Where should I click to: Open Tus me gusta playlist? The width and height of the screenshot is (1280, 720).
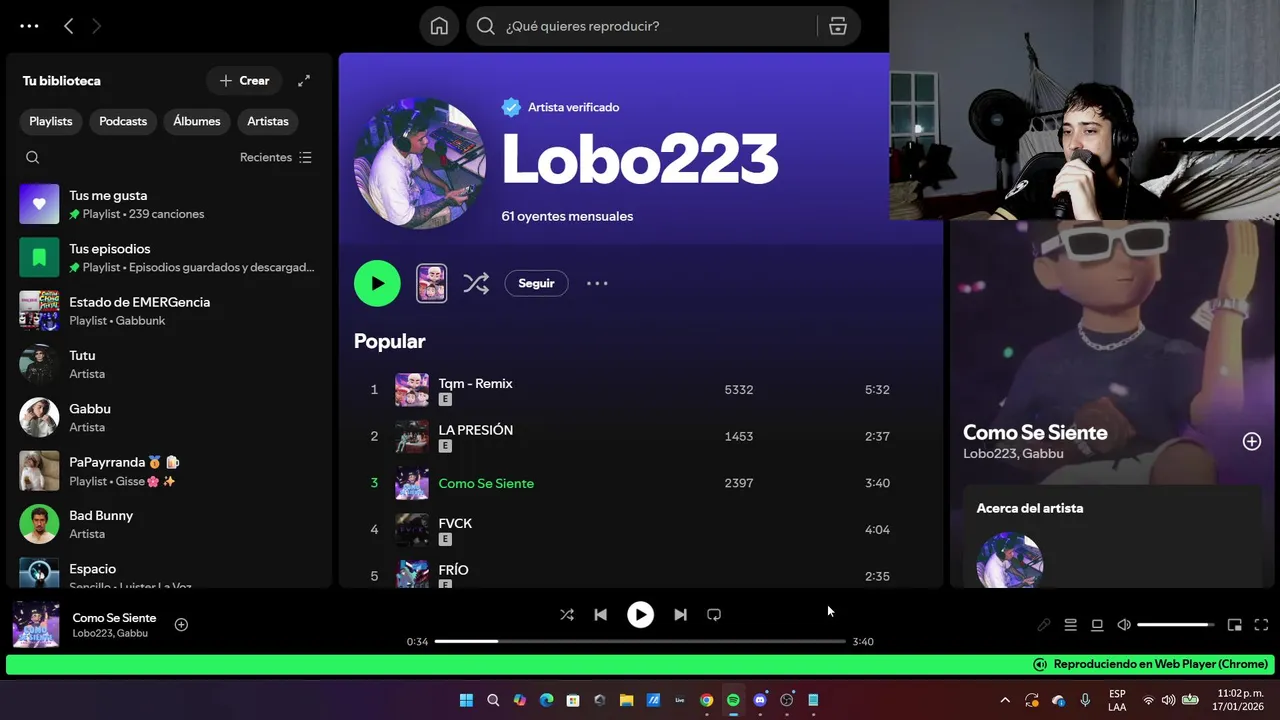(x=170, y=204)
